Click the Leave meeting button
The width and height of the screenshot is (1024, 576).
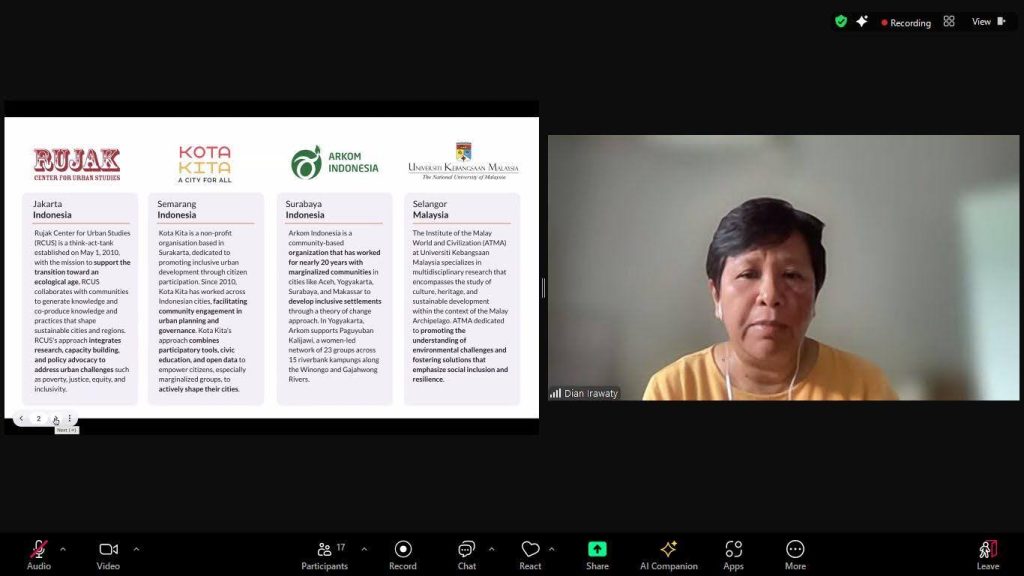point(987,555)
